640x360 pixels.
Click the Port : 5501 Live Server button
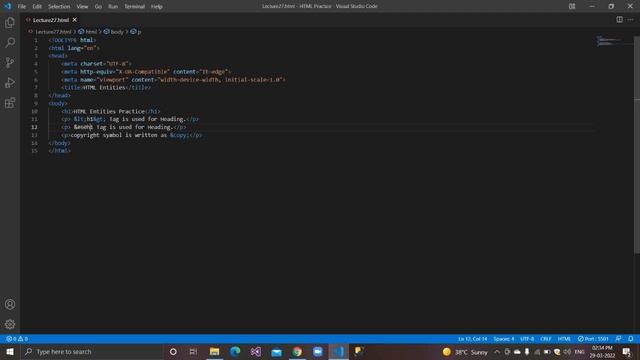click(593, 339)
